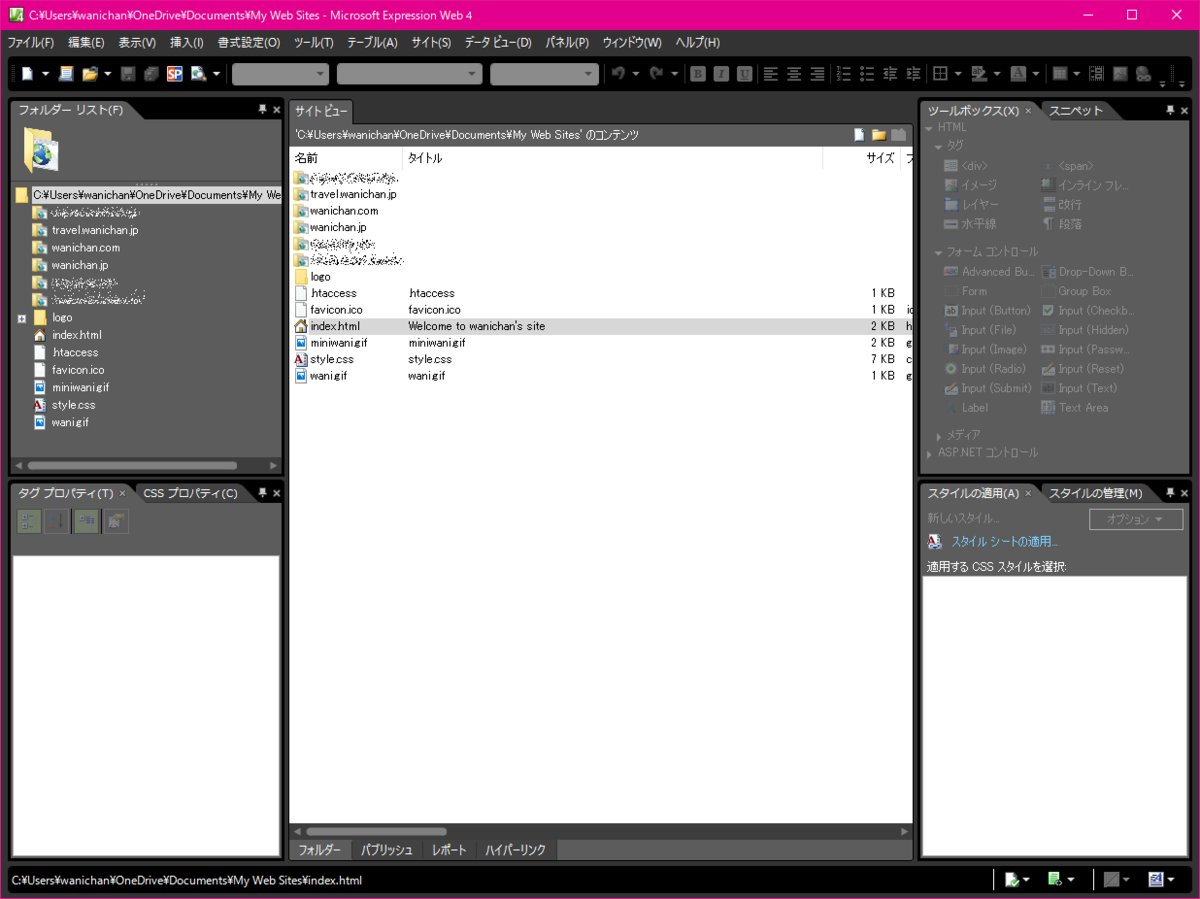Toggle categorized list view in Tag Properties
This screenshot has width=1200, height=899.
click(29, 521)
